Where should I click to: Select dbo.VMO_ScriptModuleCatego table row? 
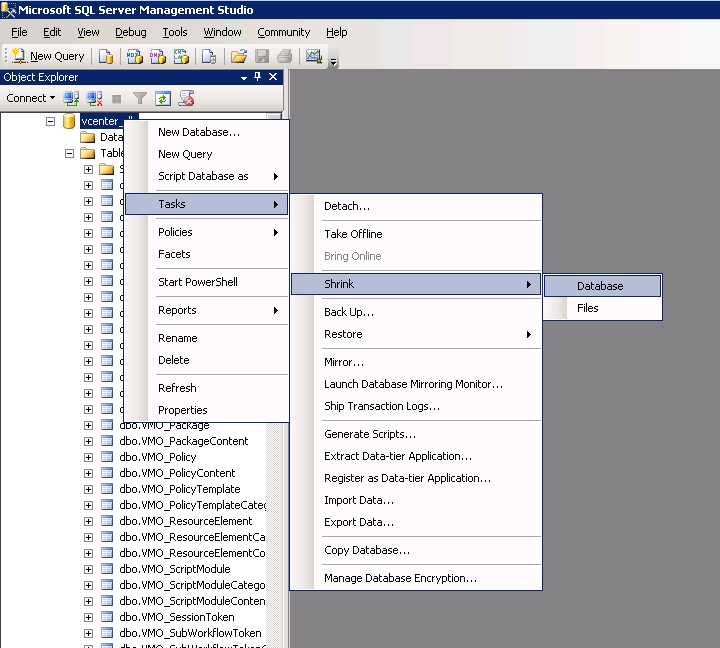pyautogui.click(x=192, y=585)
